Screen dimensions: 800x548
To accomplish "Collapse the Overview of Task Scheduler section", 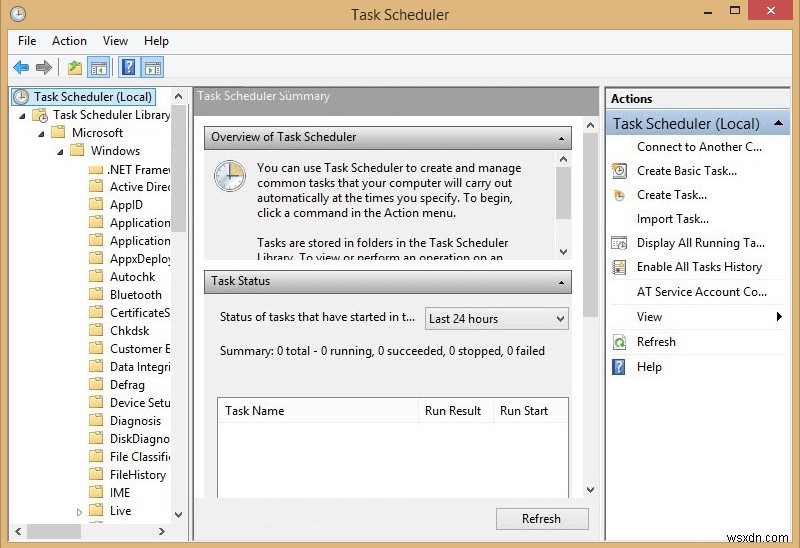I will [x=561, y=138].
